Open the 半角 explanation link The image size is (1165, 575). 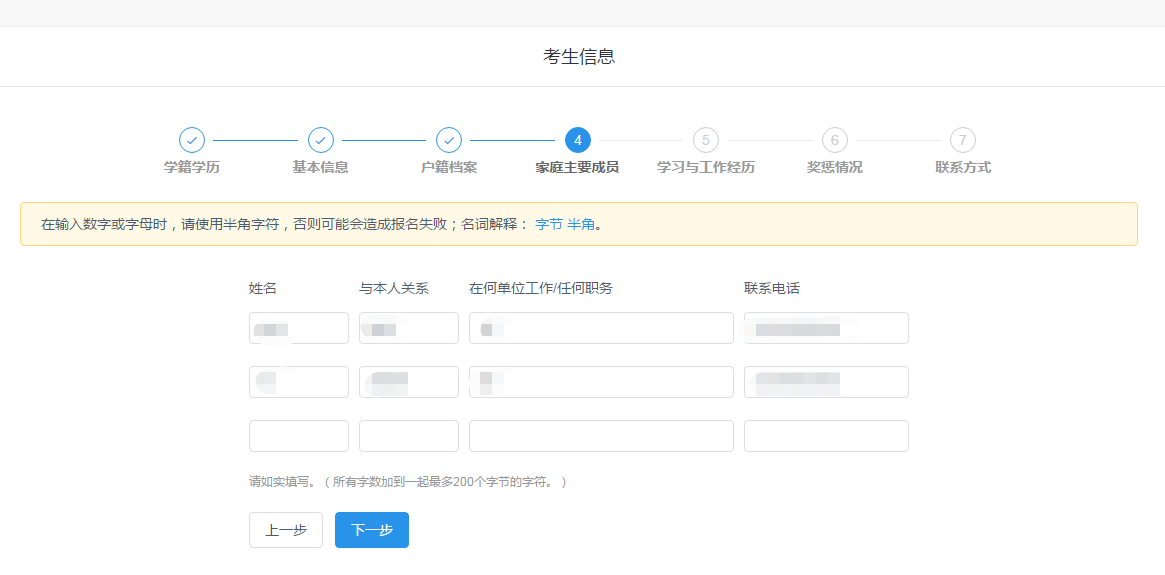(x=581, y=224)
